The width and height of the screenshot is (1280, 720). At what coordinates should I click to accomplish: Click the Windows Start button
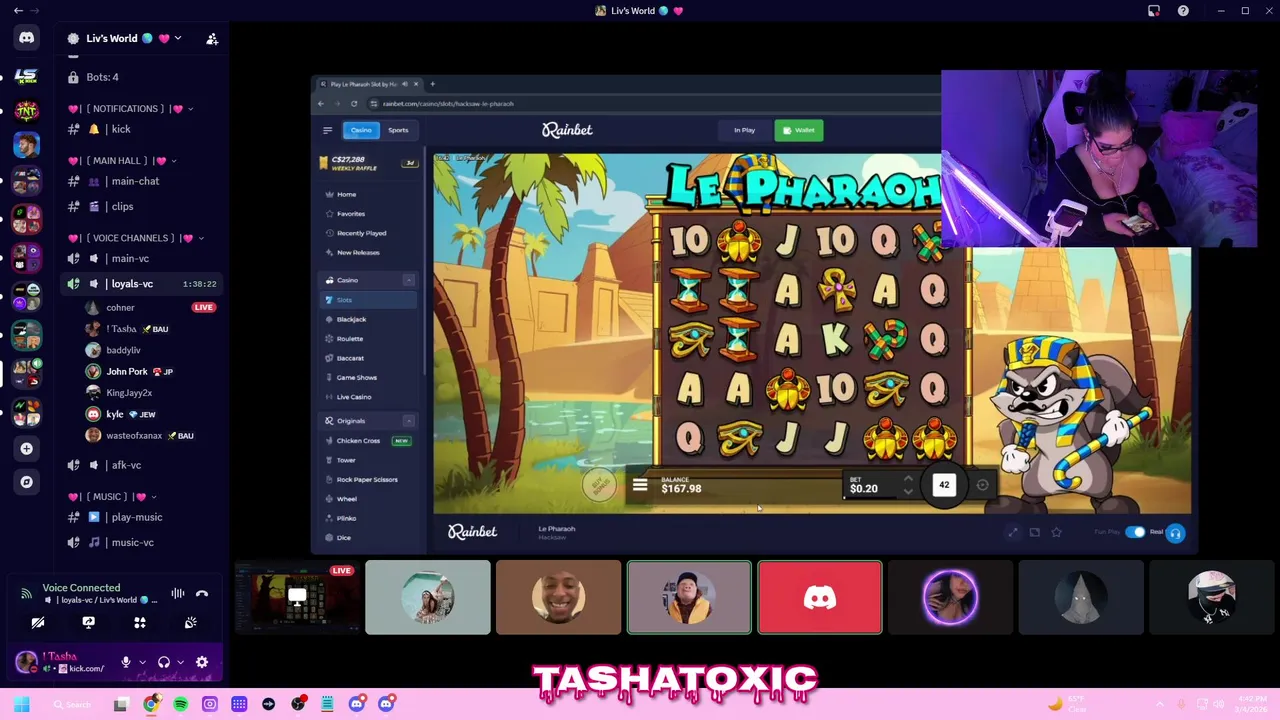click(21, 704)
